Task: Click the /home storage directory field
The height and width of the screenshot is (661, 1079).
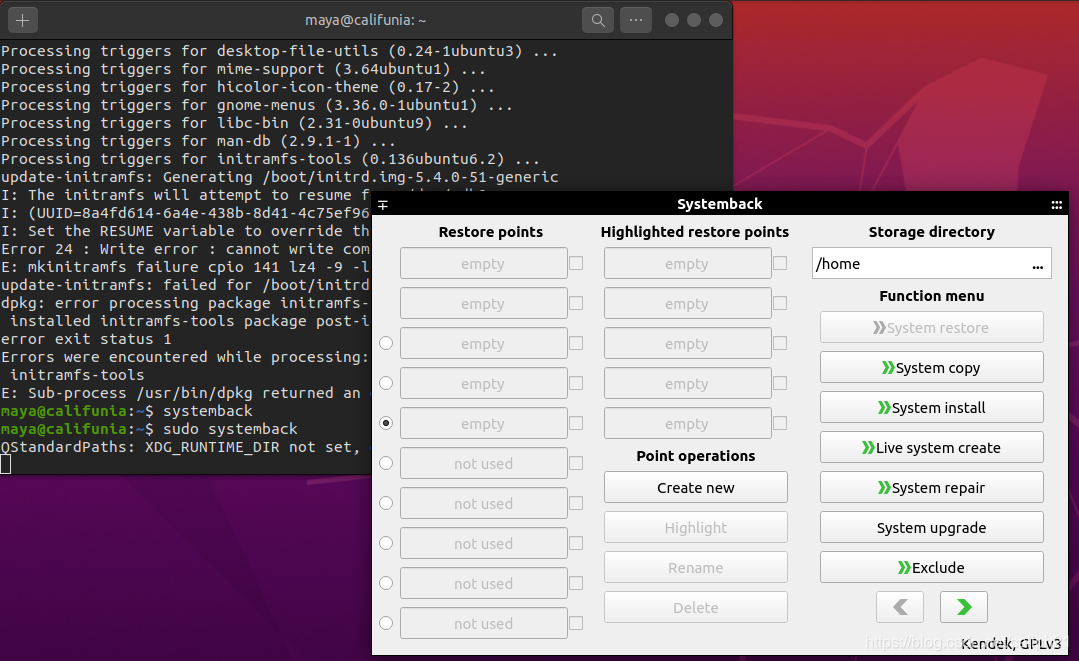Action: click(932, 263)
